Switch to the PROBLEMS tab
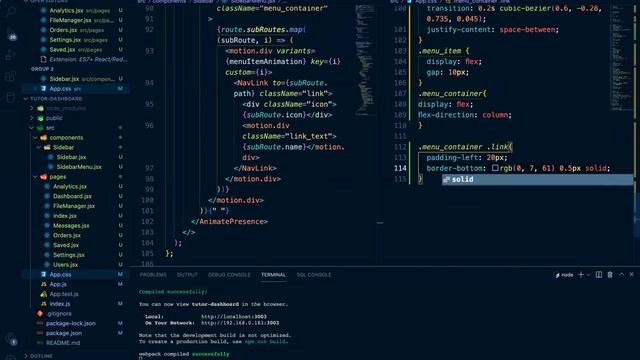Image resolution: width=640 pixels, height=360 pixels. click(x=153, y=275)
